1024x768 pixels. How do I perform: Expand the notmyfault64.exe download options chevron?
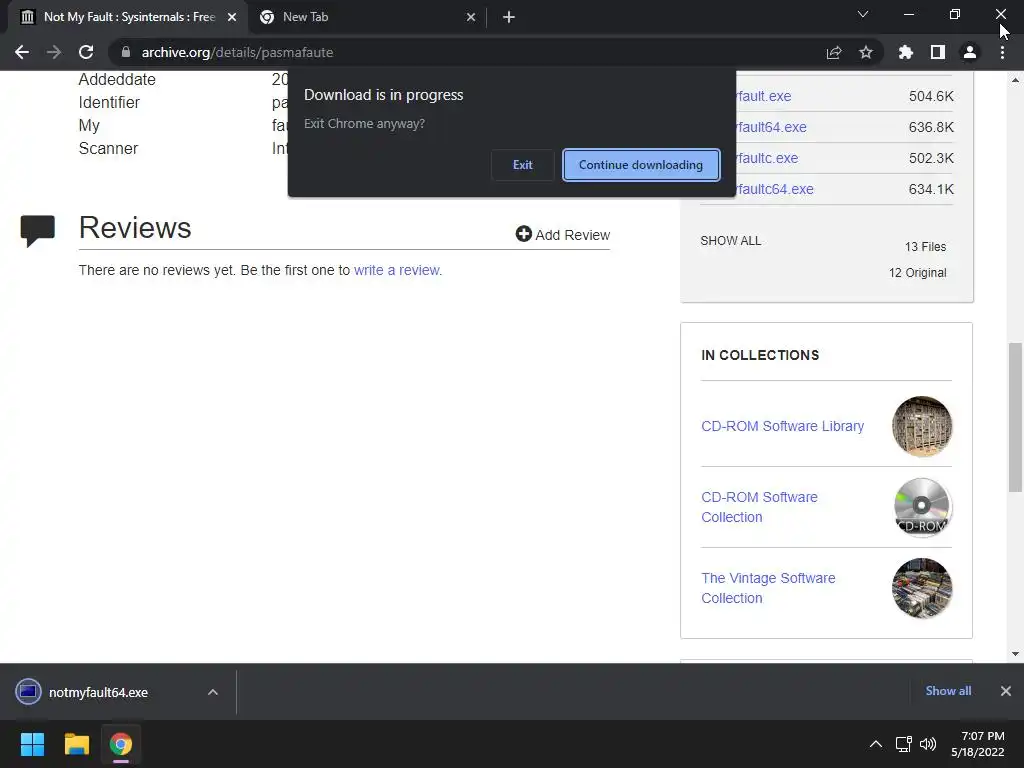coord(213,692)
